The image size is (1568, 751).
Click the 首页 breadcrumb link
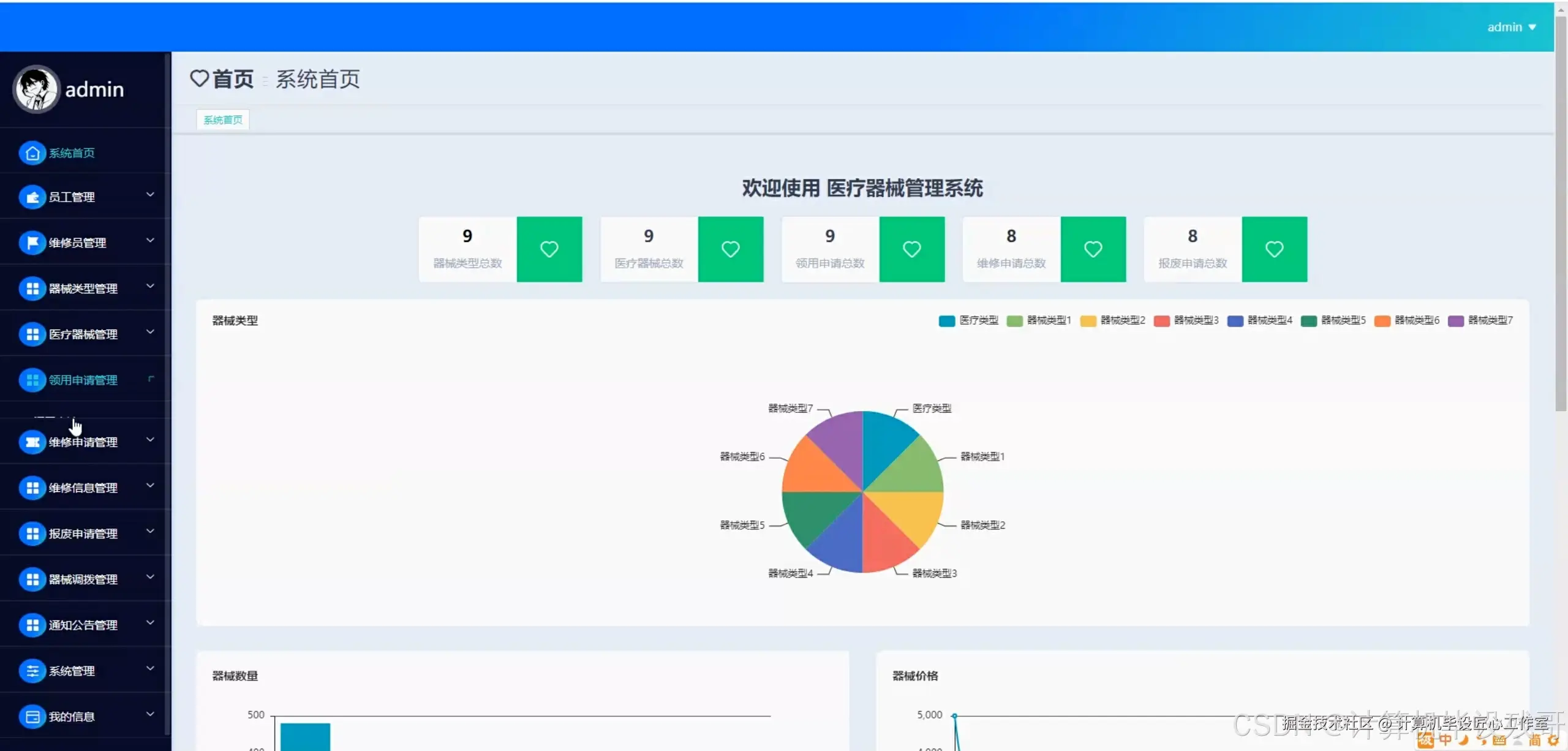[x=233, y=79]
